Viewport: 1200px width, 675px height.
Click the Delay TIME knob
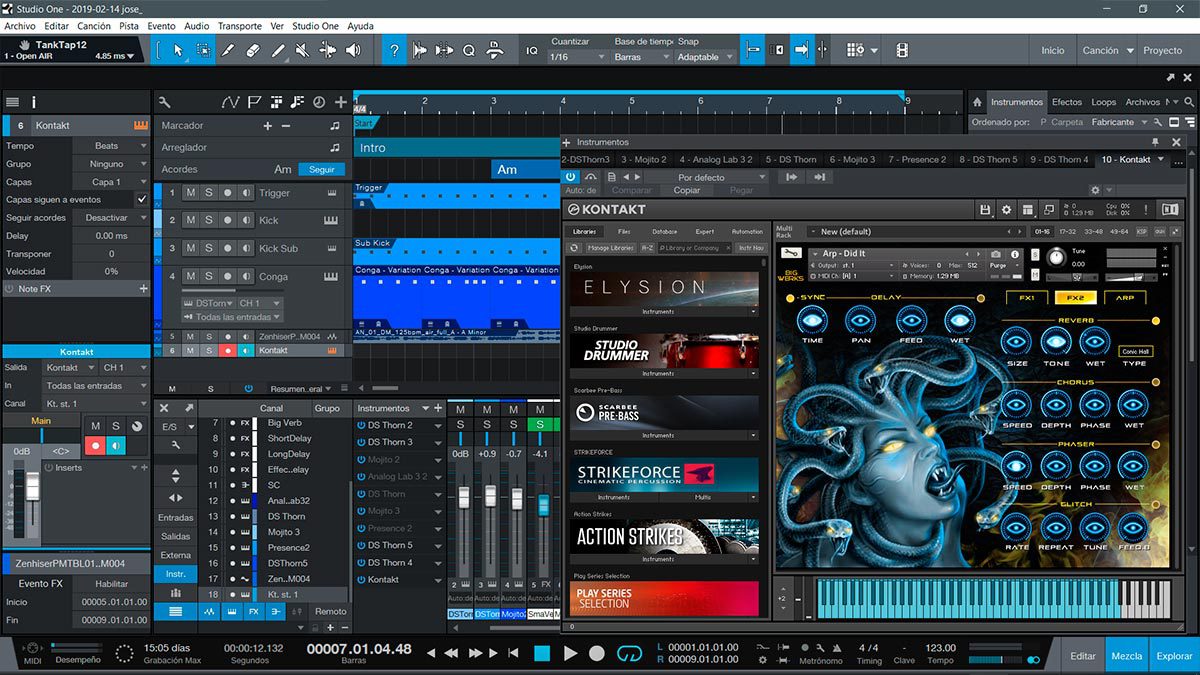click(812, 320)
